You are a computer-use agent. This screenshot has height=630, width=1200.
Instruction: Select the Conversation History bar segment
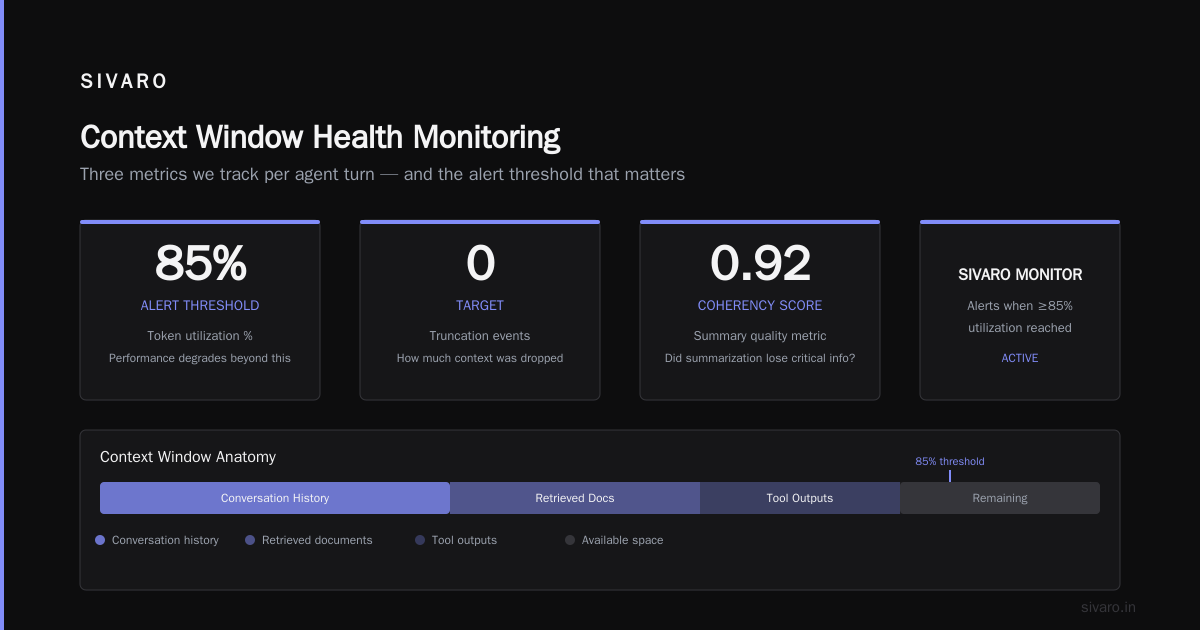click(x=275, y=498)
